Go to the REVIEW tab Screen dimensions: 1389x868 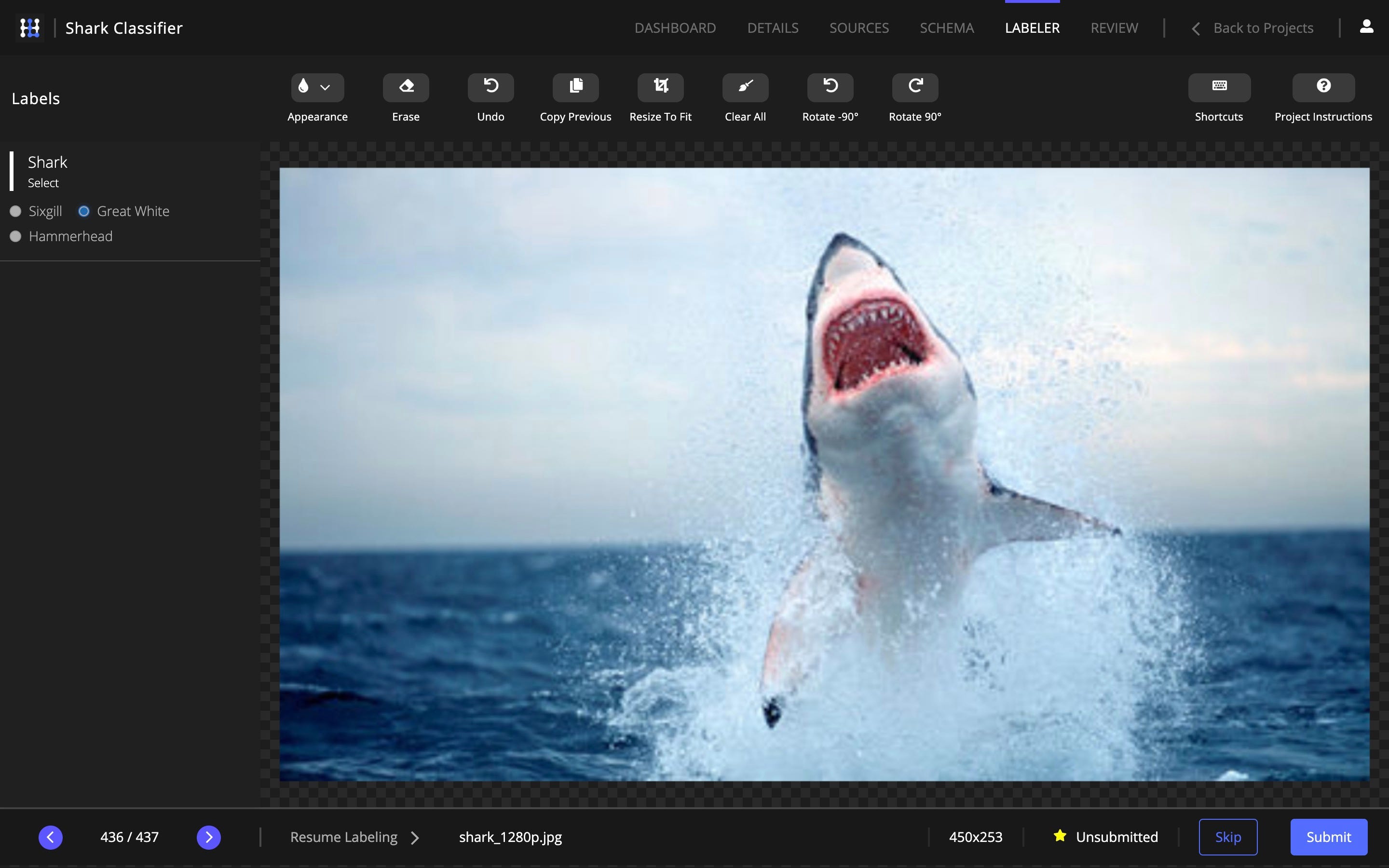click(1114, 27)
